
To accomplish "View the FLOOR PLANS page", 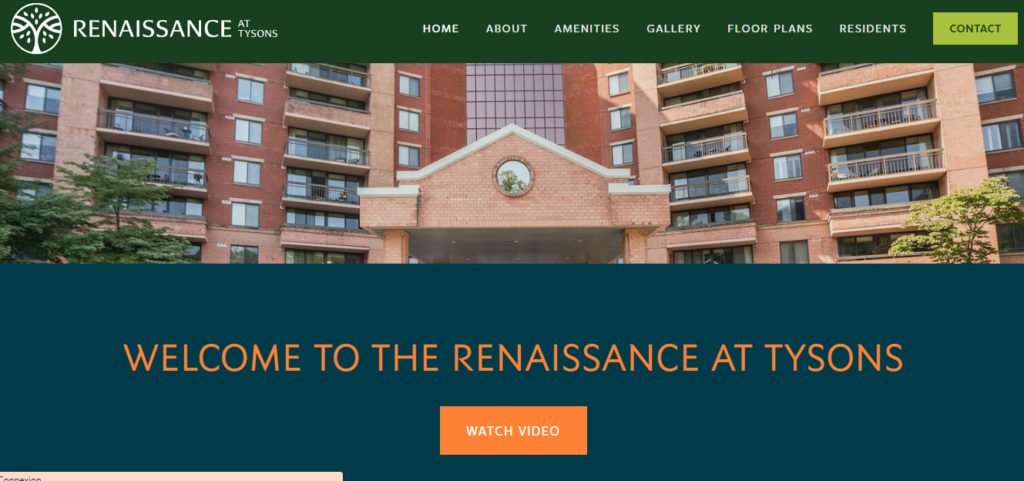I will (x=770, y=29).
